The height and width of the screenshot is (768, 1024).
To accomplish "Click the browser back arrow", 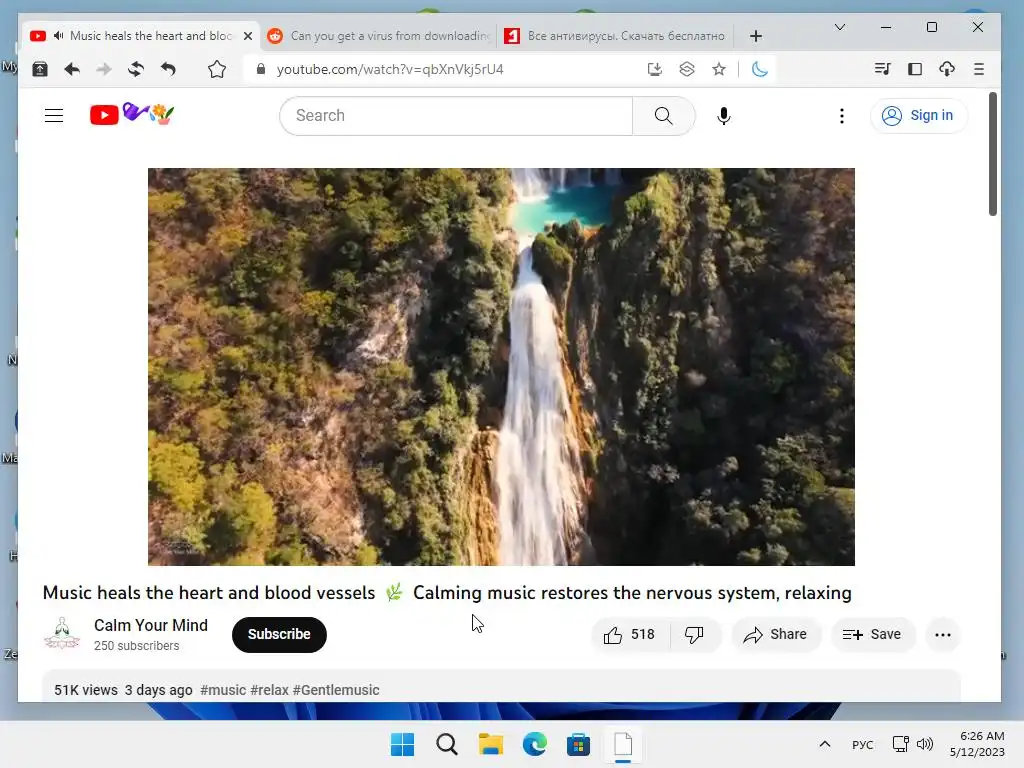I will tap(72, 69).
